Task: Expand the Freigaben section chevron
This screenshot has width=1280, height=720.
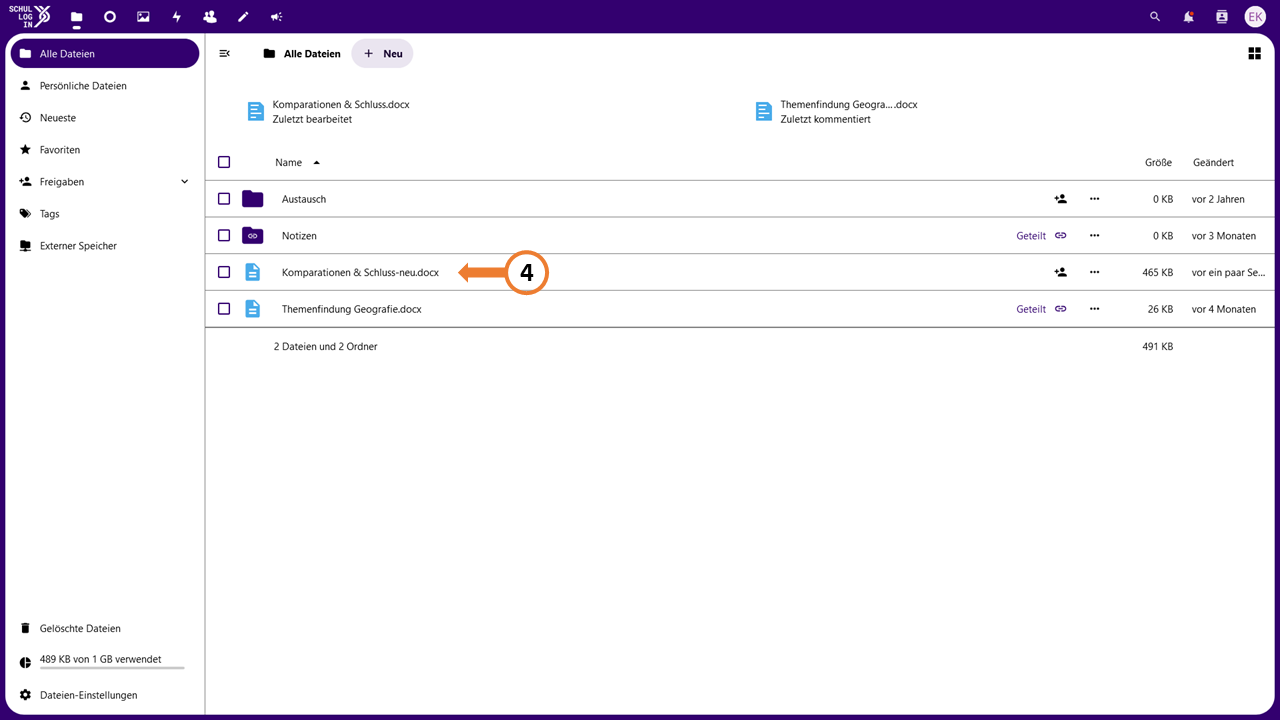Action: click(x=184, y=182)
